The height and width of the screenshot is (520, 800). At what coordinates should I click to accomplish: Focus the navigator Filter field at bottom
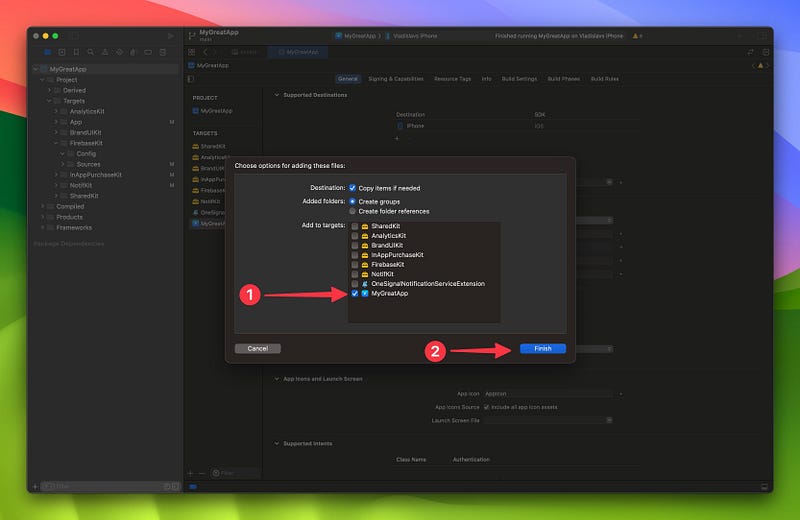coord(109,486)
